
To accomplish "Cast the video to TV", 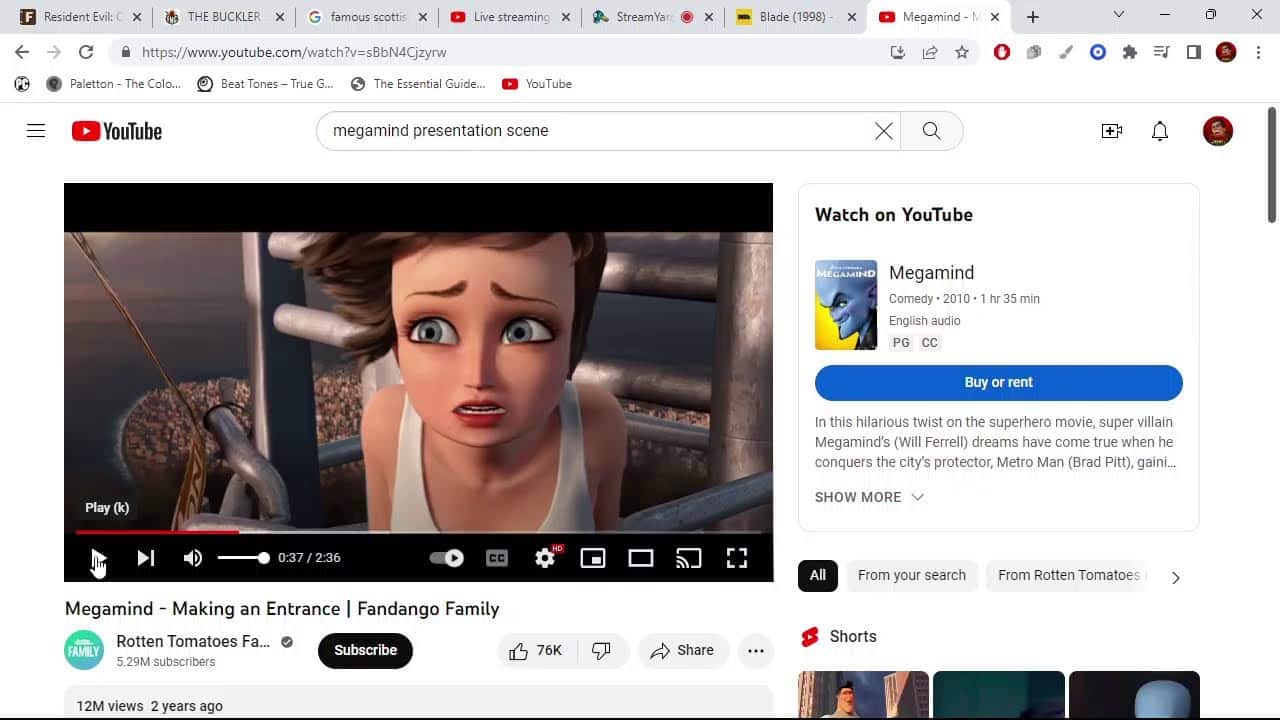I will 689,558.
